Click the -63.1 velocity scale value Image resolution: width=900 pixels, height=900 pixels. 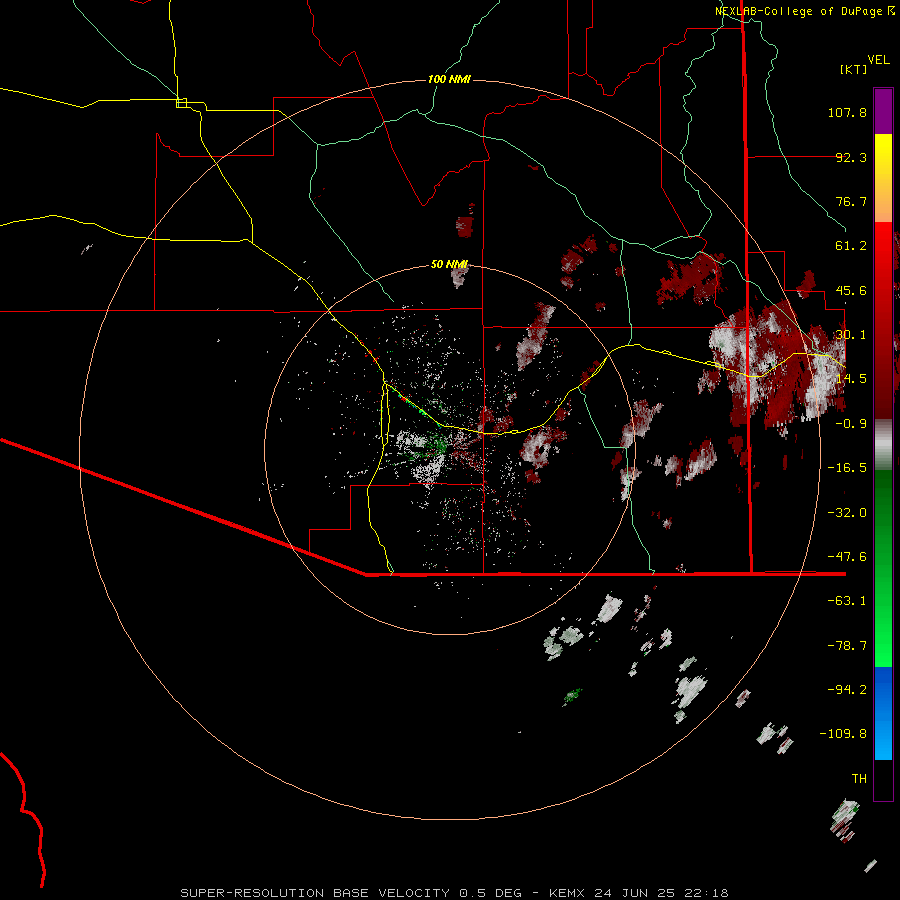(x=847, y=601)
